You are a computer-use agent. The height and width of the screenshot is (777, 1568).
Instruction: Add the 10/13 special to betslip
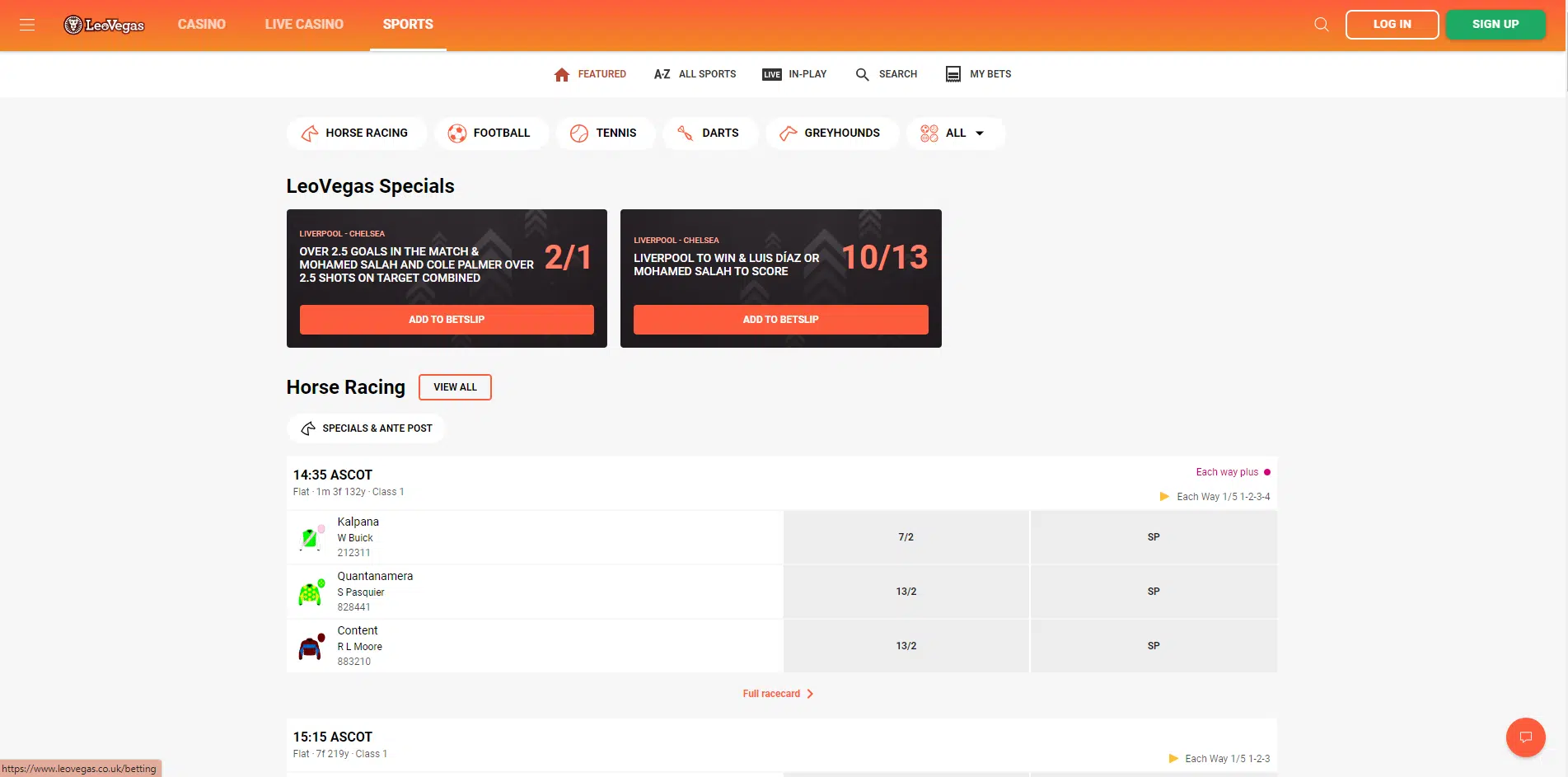click(x=781, y=320)
